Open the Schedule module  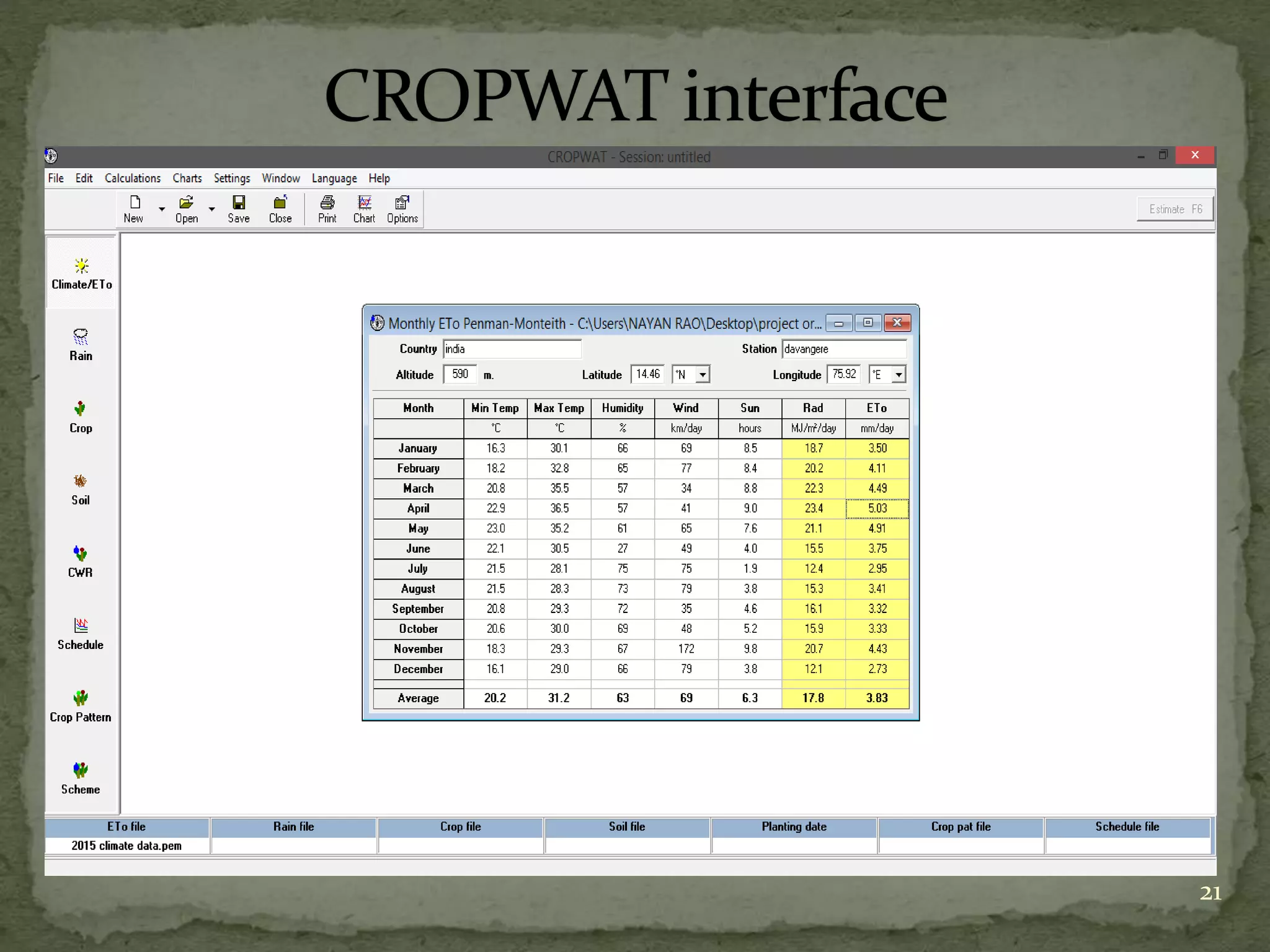[81, 633]
